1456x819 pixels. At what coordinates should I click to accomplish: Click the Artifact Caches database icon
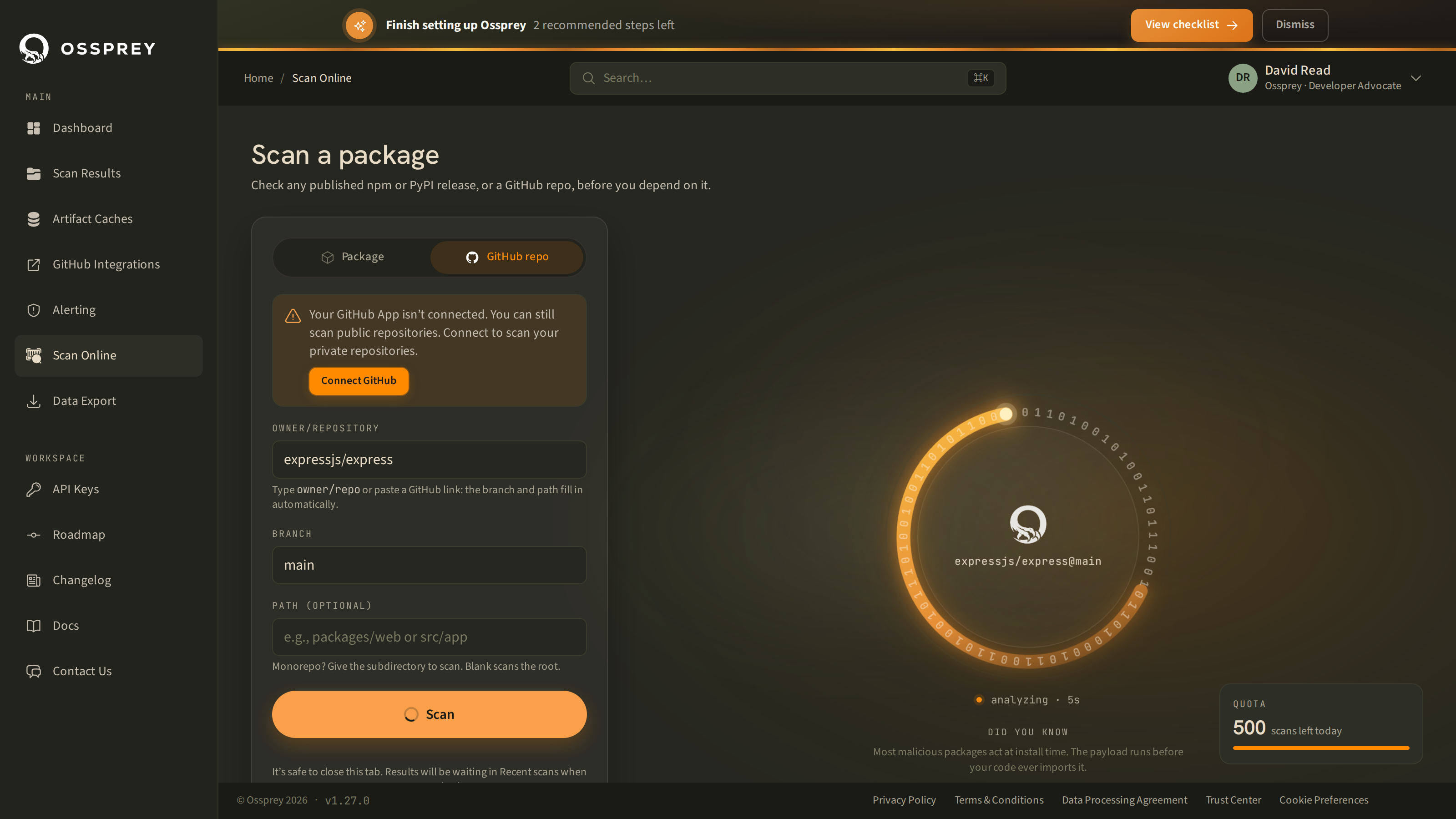coord(33,219)
